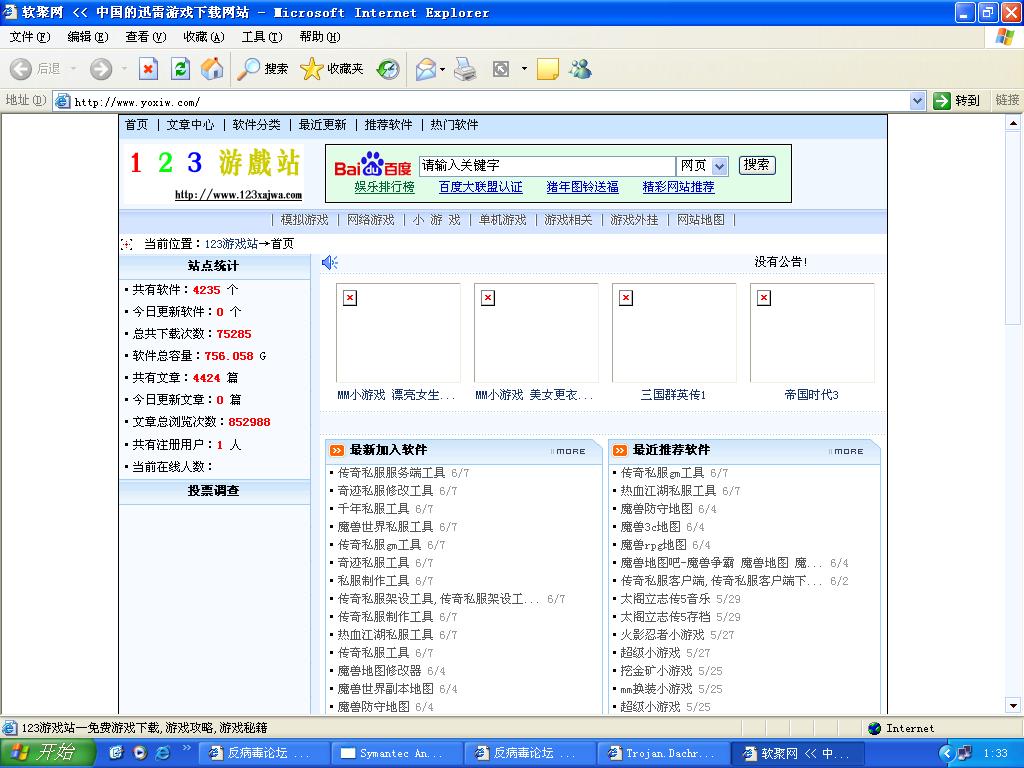Click the page scrollbar up arrow

pyautogui.click(x=1013, y=123)
